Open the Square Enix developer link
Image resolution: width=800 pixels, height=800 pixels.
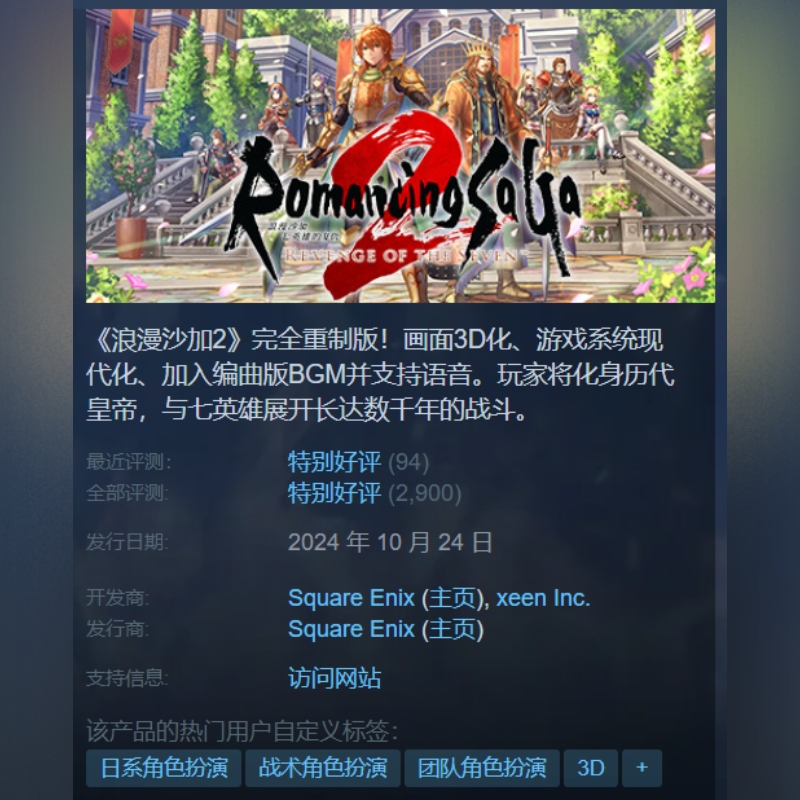tap(351, 597)
